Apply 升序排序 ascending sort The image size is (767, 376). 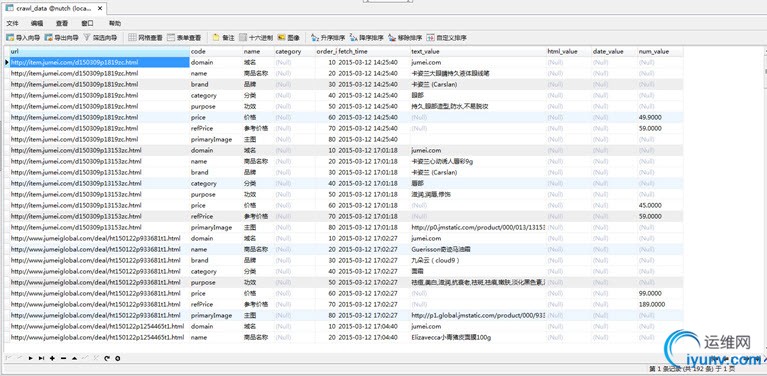click(328, 37)
